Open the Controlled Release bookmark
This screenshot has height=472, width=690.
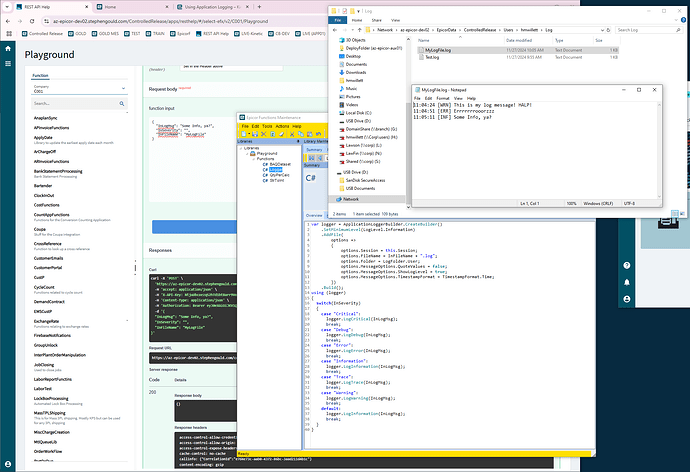click(x=42, y=33)
